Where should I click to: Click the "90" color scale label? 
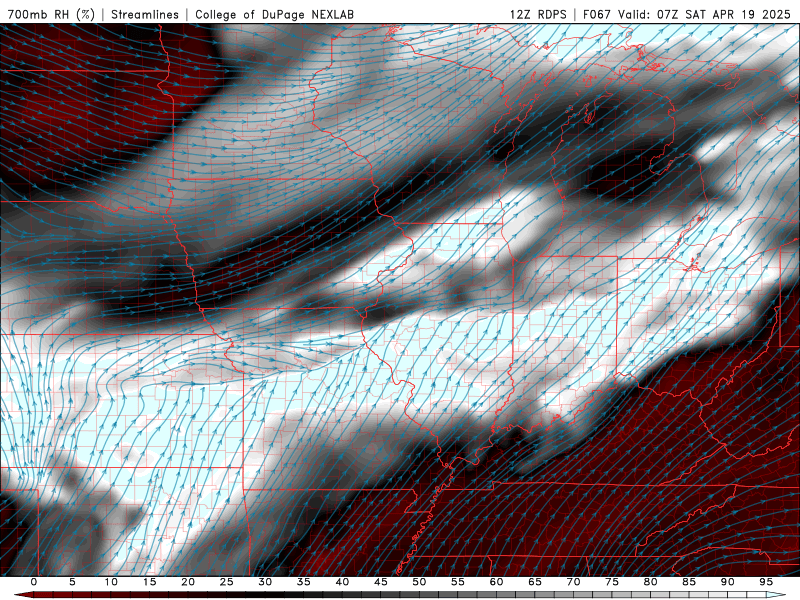point(728,582)
